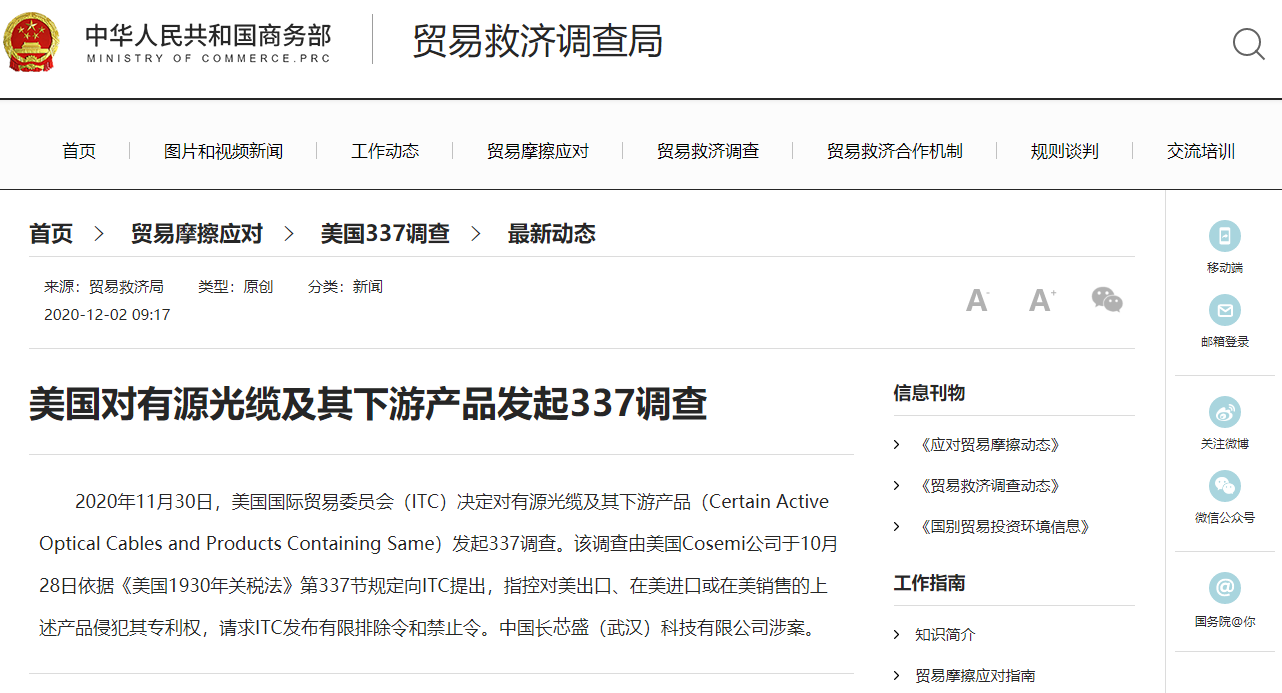Click the 移动端 mobile icon
The image size is (1282, 693).
tap(1224, 235)
